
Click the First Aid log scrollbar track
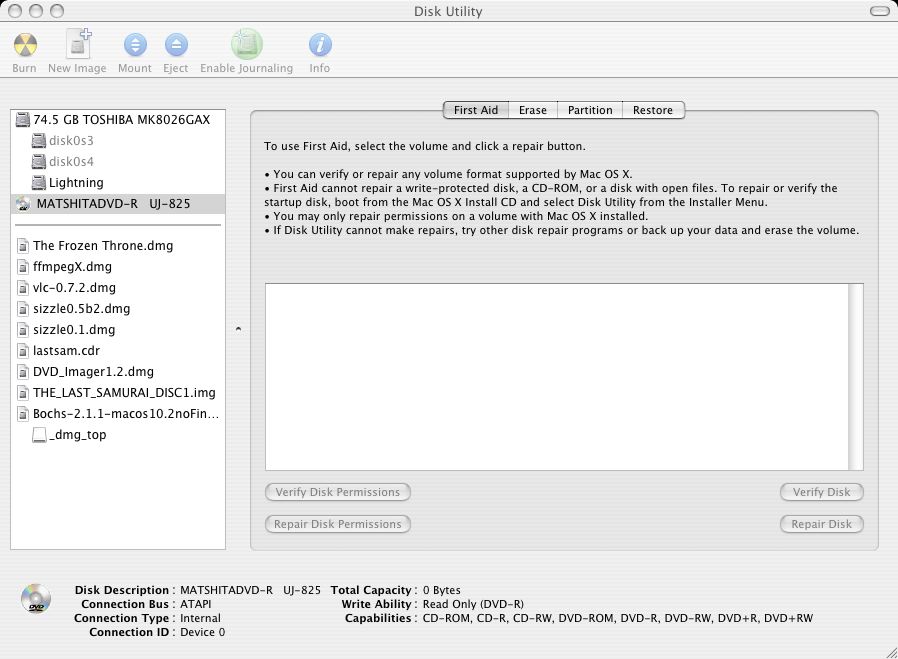click(856, 377)
